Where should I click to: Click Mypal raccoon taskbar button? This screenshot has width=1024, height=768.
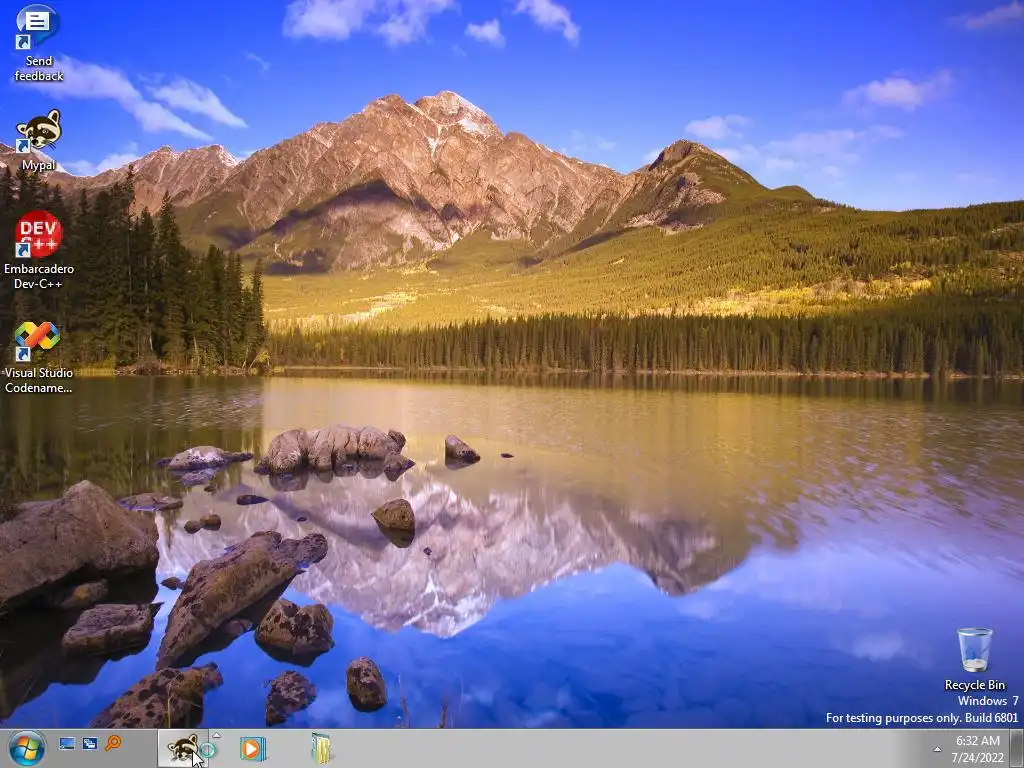tap(183, 748)
